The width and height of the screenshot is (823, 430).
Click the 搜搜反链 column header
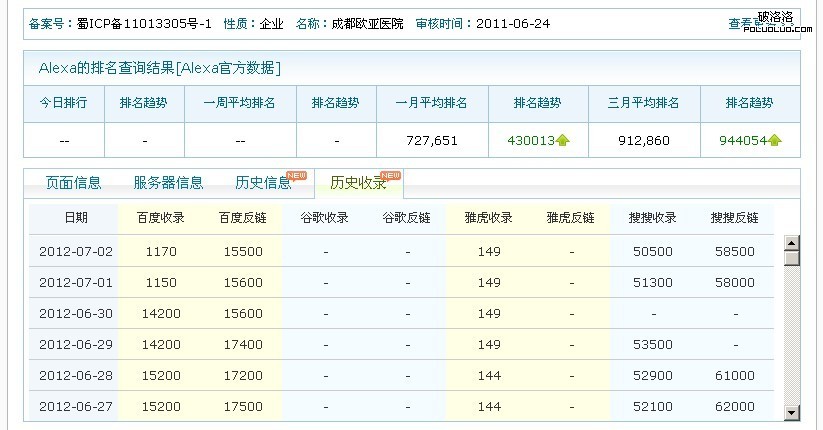tap(734, 218)
